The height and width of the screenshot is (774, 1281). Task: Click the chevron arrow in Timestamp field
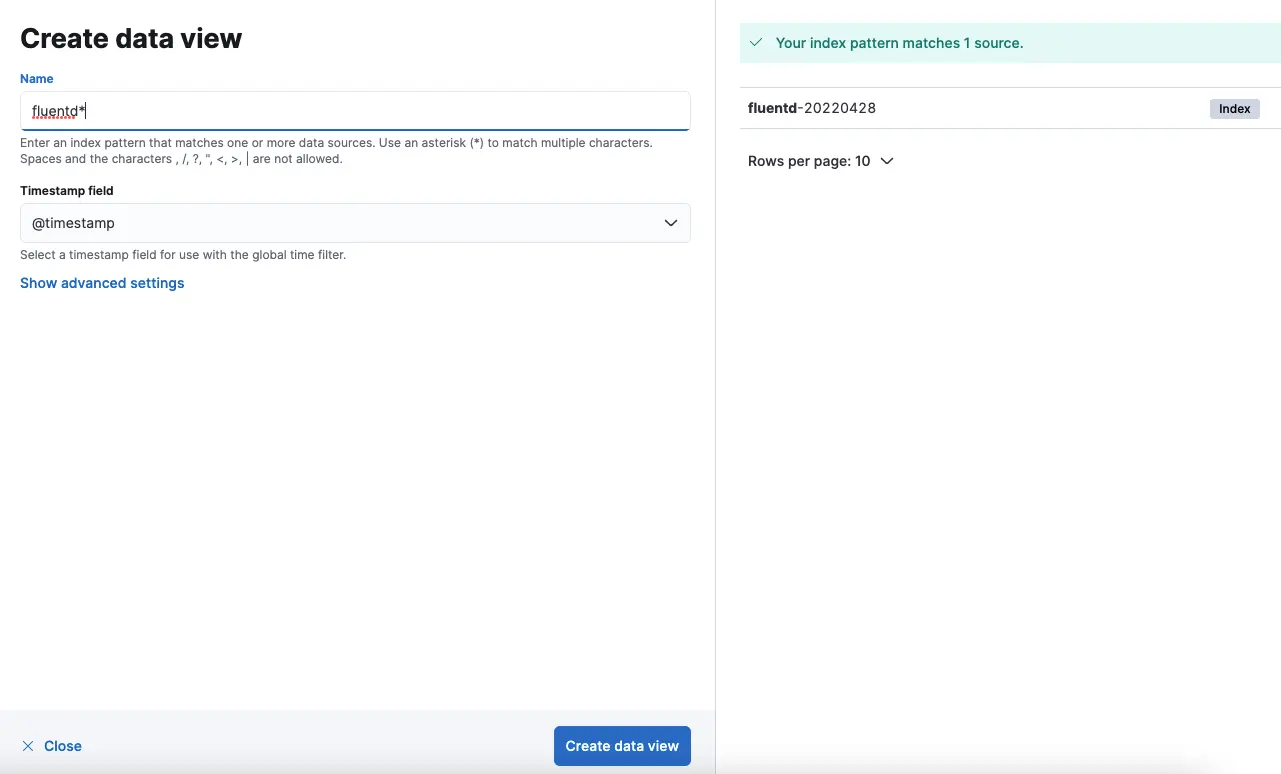(x=671, y=223)
